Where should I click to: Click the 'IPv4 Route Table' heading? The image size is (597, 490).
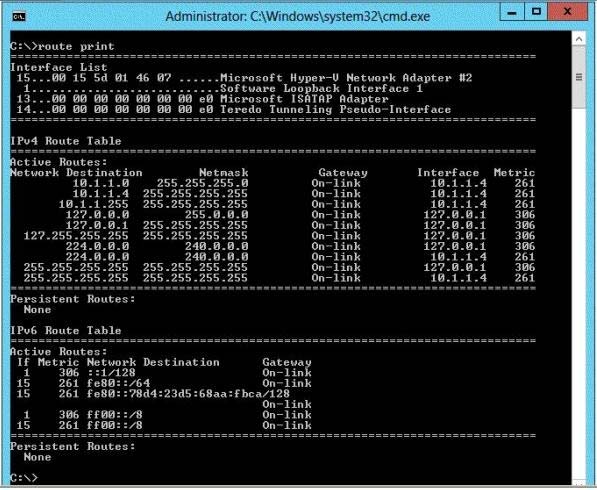point(65,141)
